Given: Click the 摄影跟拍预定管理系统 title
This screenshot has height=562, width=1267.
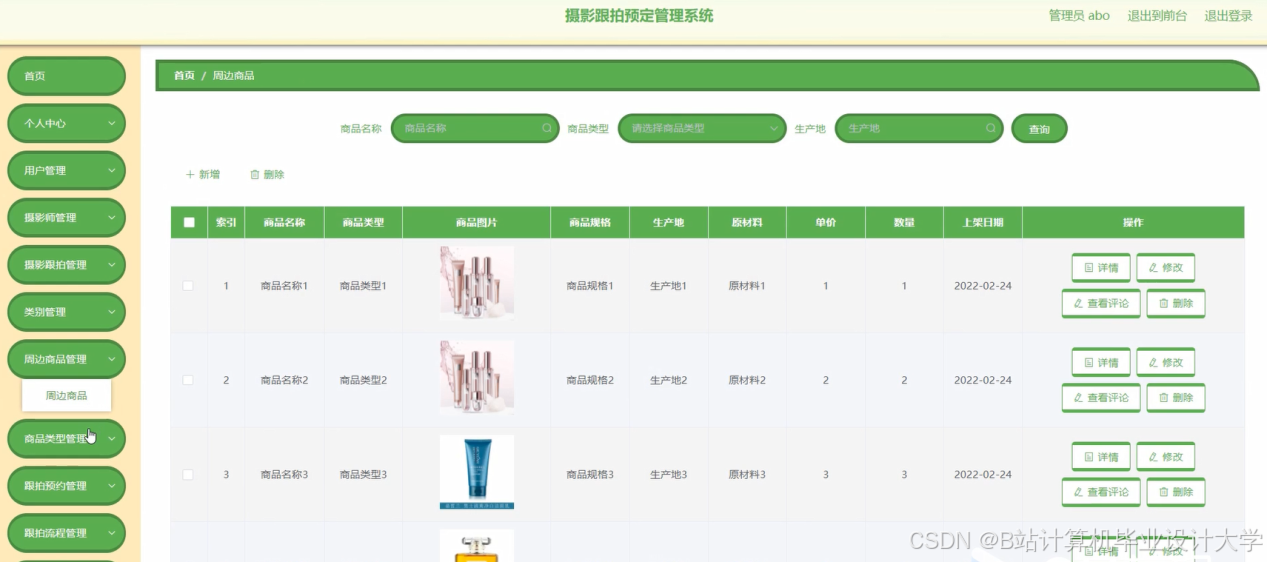Looking at the screenshot, I should tap(639, 16).
